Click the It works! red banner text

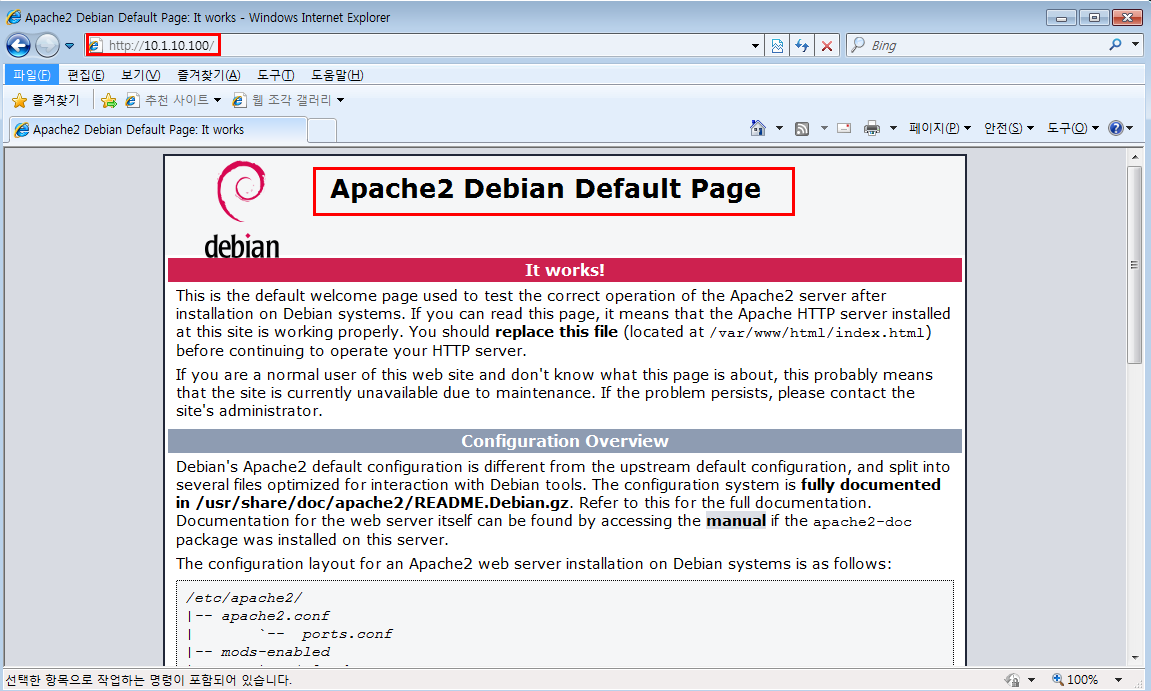(x=564, y=269)
